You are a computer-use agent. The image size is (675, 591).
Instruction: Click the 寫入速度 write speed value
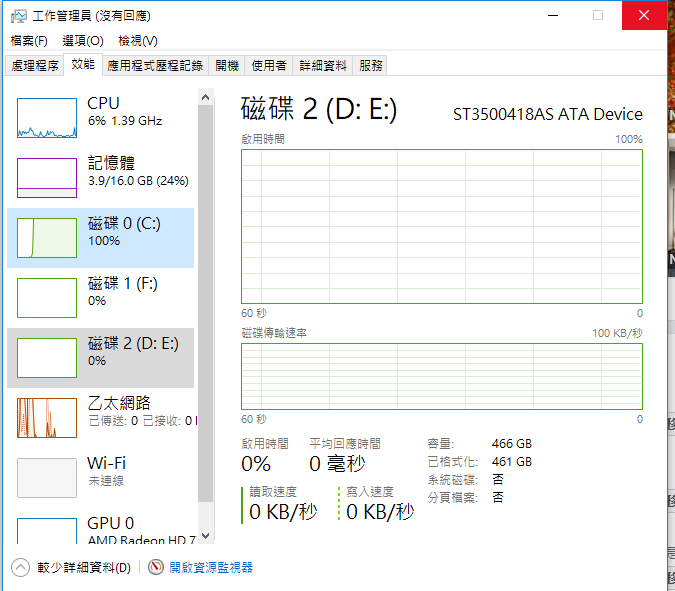(x=380, y=512)
